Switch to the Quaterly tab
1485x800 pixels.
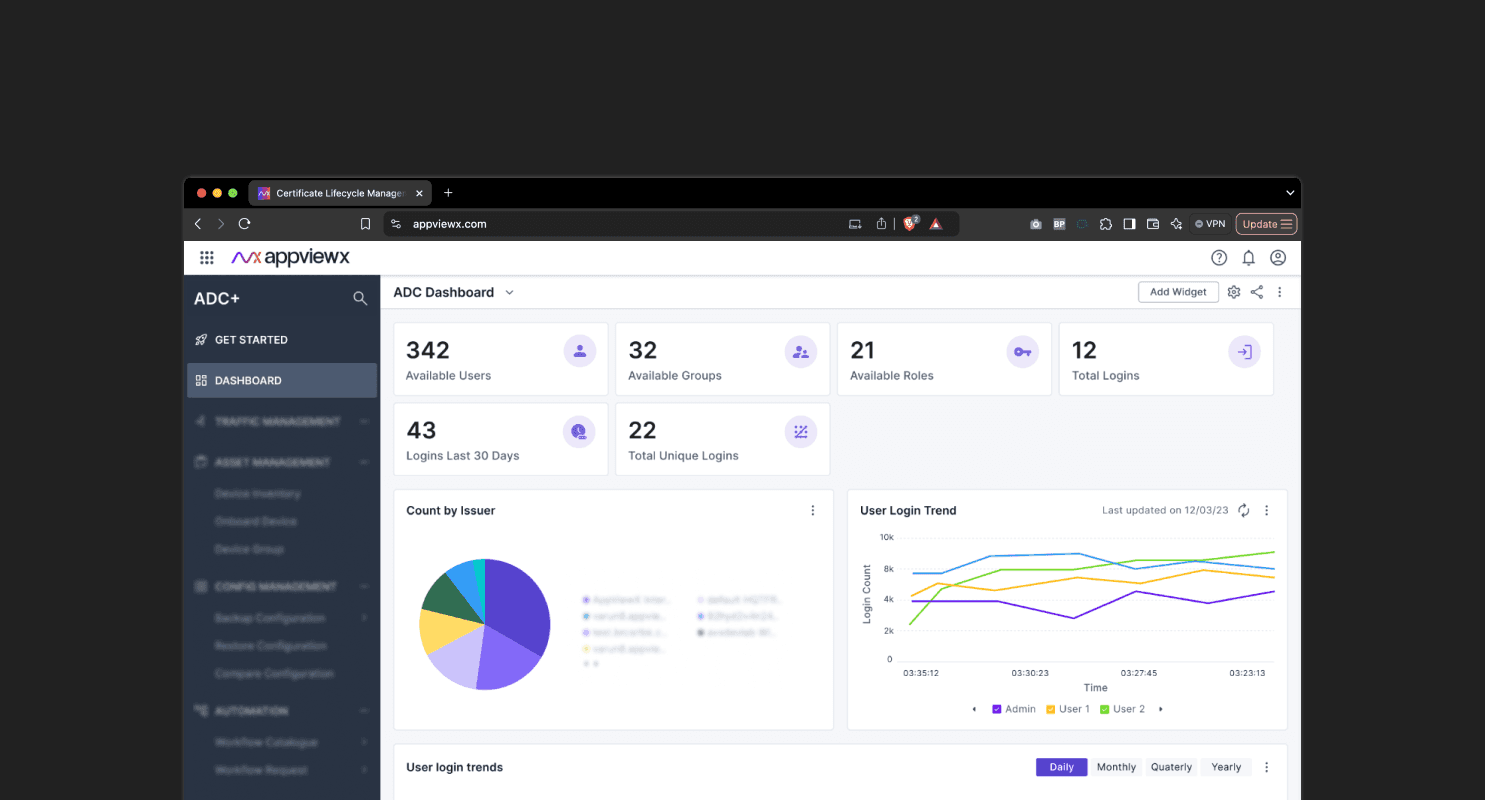pos(1171,767)
